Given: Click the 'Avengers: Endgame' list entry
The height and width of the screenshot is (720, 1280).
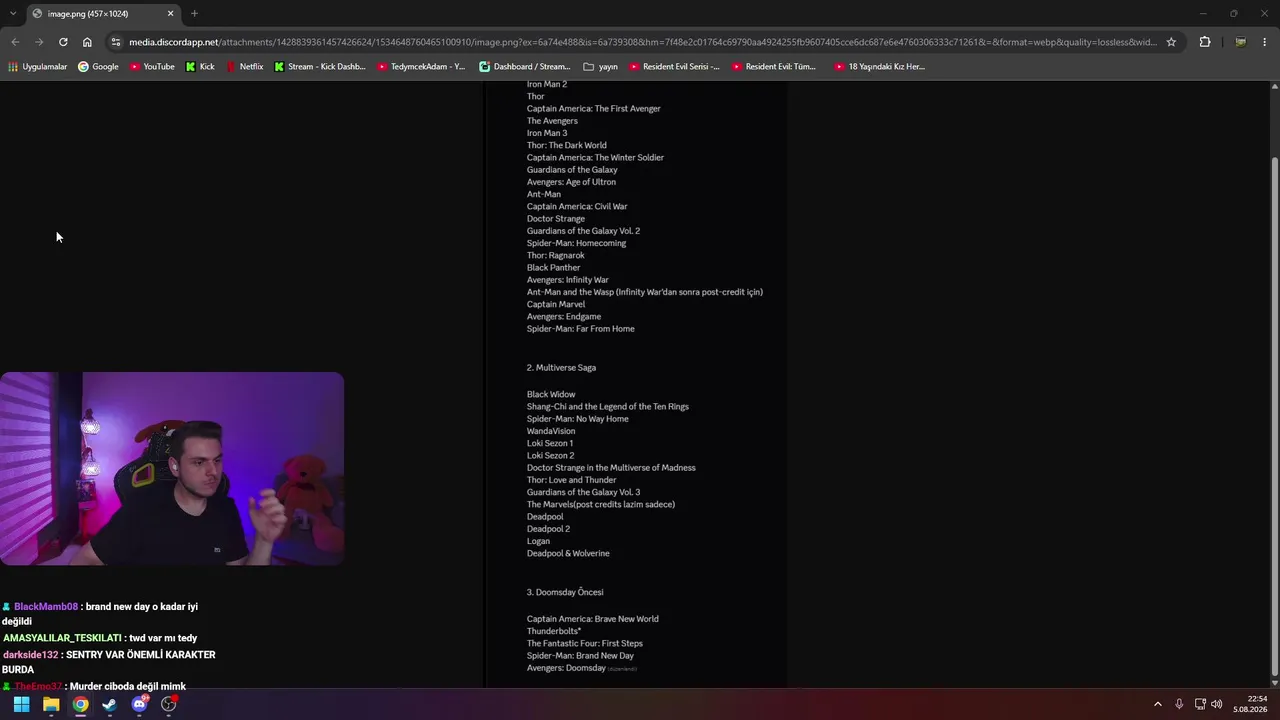Looking at the screenshot, I should 564,317.
